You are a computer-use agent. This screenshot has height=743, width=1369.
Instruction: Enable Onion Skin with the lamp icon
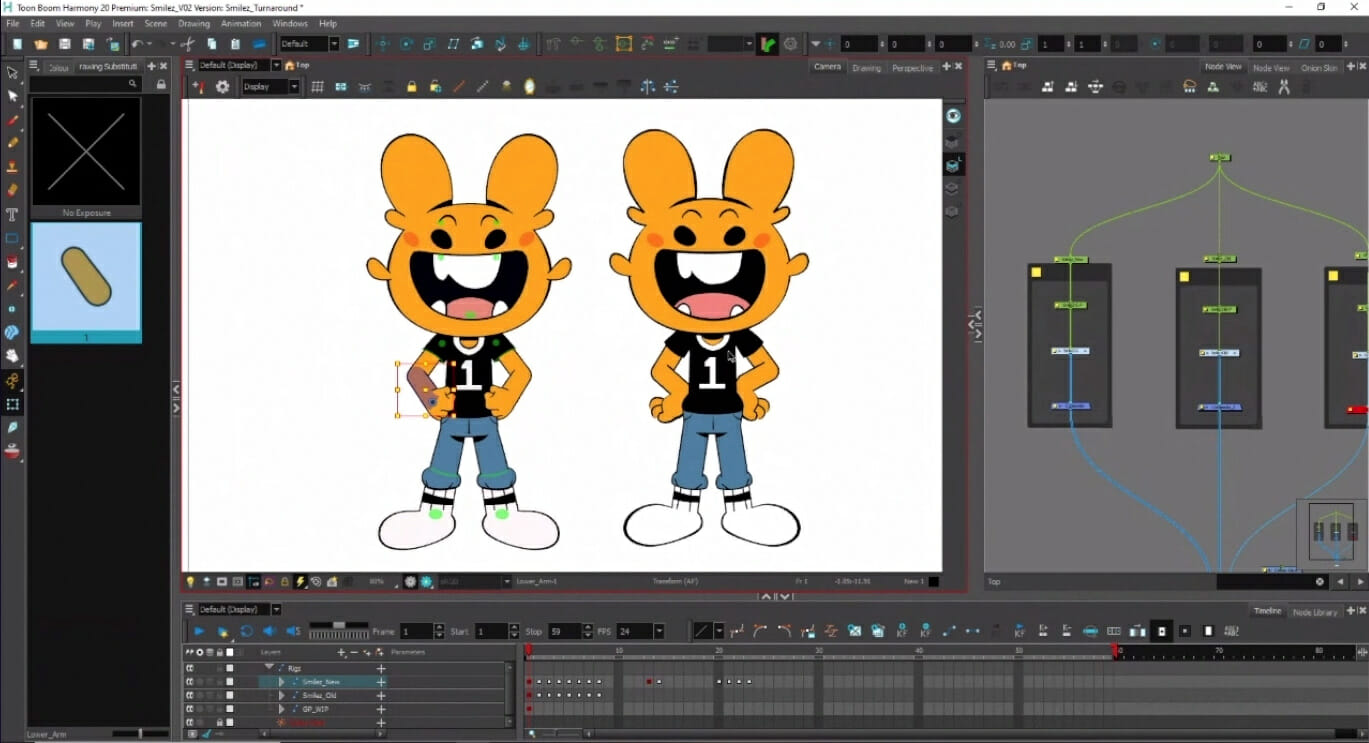(x=528, y=87)
